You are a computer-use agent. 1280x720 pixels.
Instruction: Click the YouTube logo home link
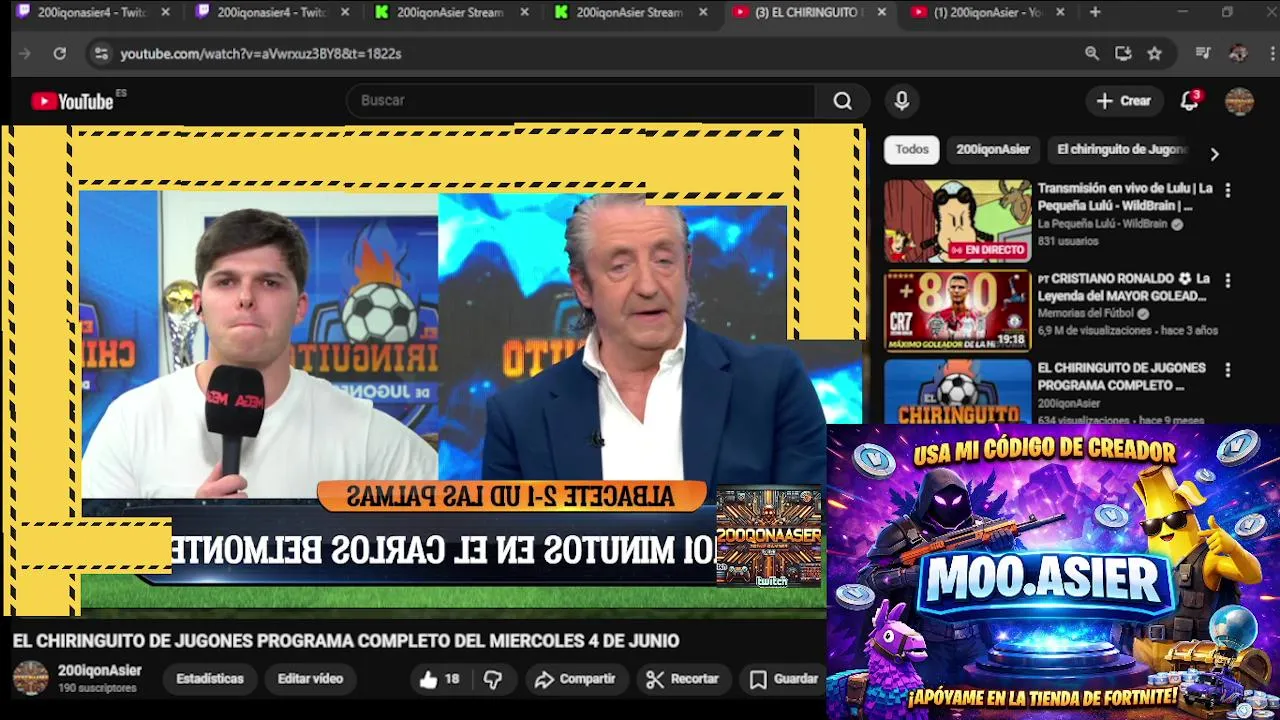(x=72, y=101)
